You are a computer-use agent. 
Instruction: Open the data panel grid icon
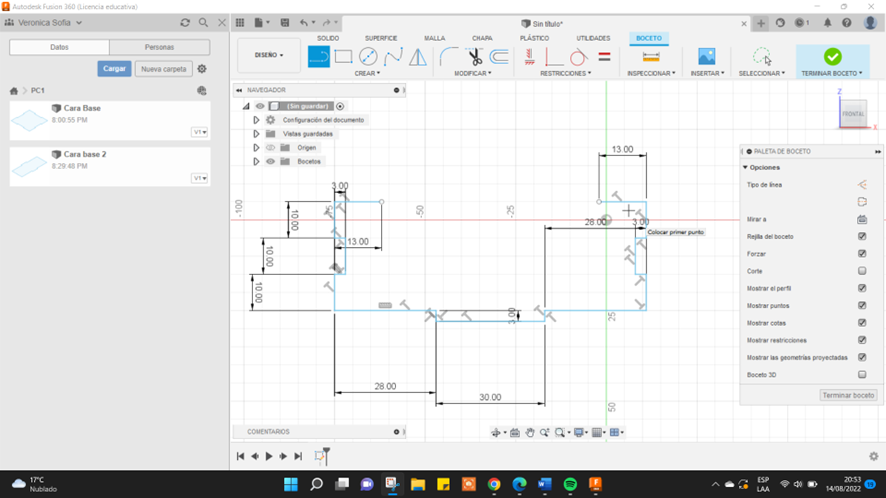point(240,23)
